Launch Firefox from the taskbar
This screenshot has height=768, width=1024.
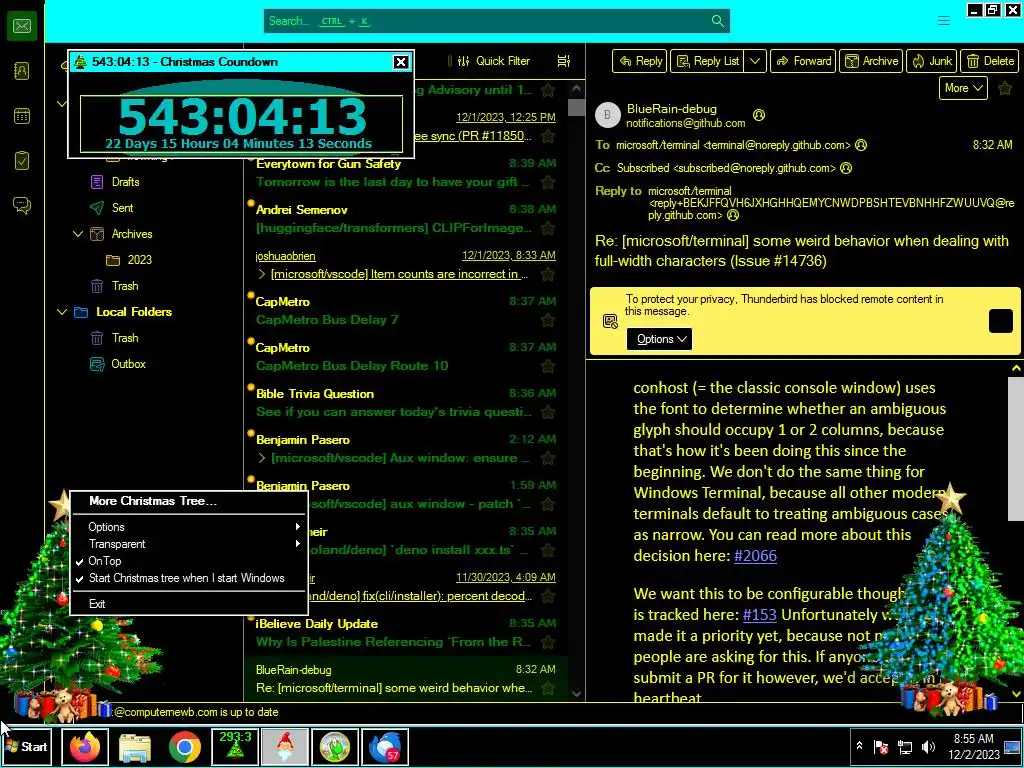click(85, 746)
